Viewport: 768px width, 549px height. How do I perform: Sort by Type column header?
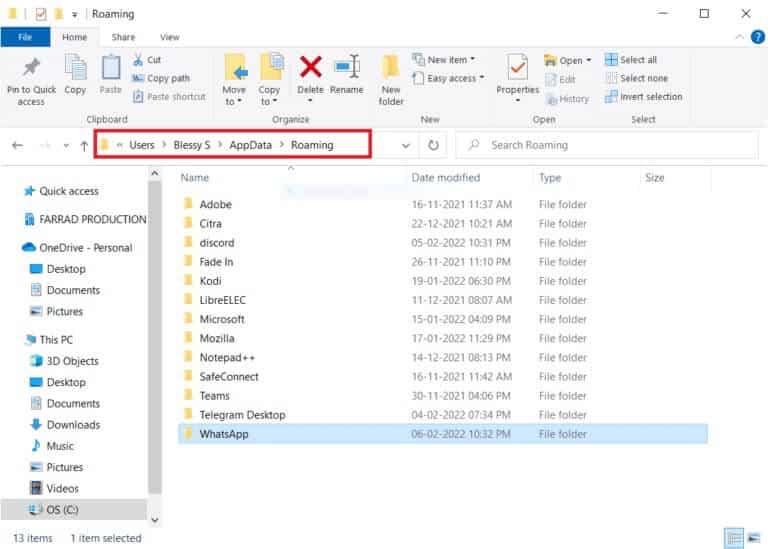[550, 178]
